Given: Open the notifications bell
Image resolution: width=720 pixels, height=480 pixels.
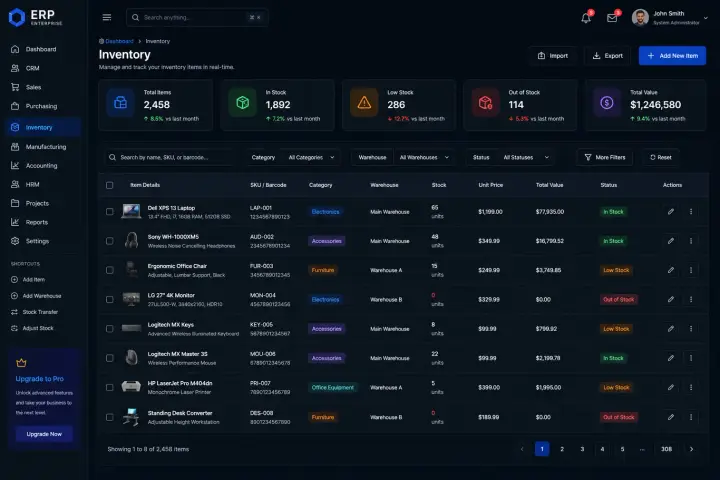Looking at the screenshot, I should [586, 18].
